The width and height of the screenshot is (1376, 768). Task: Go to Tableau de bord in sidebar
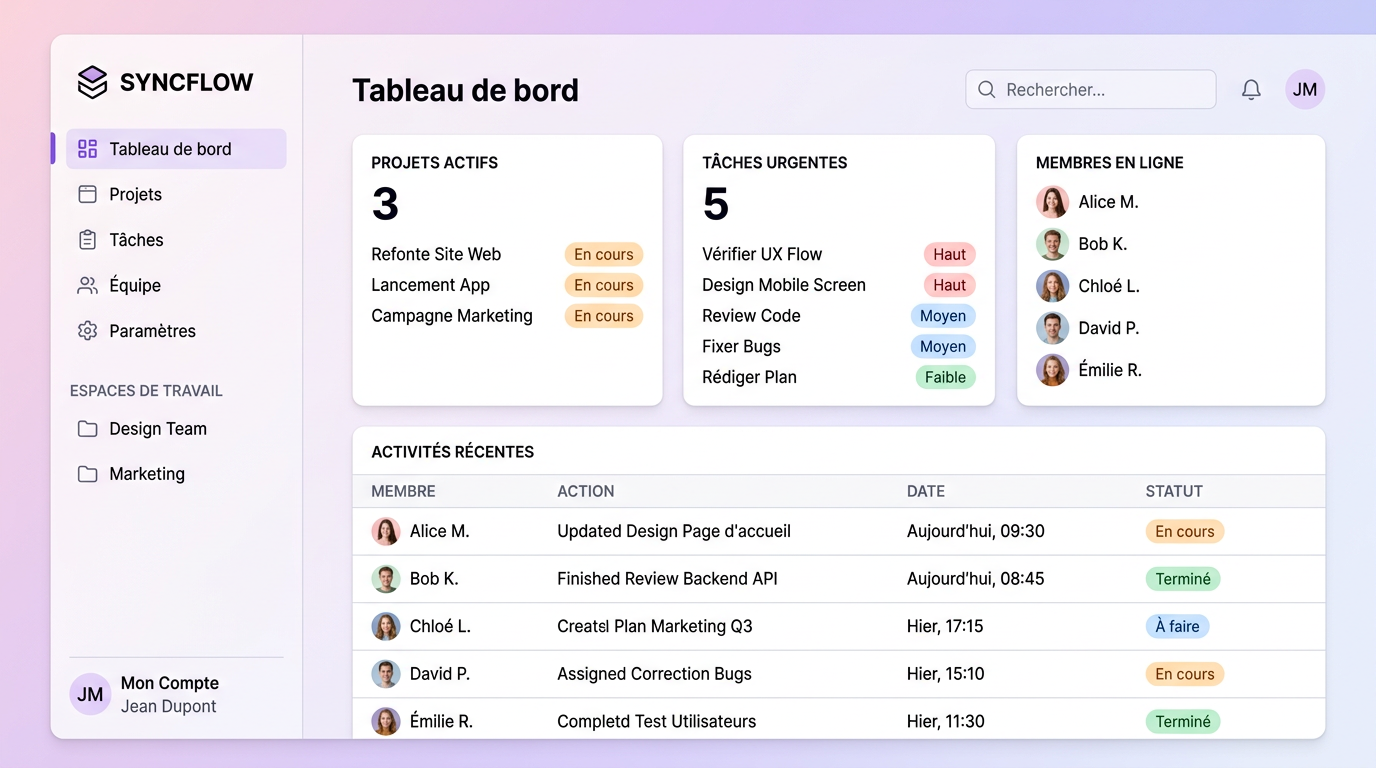coord(176,149)
